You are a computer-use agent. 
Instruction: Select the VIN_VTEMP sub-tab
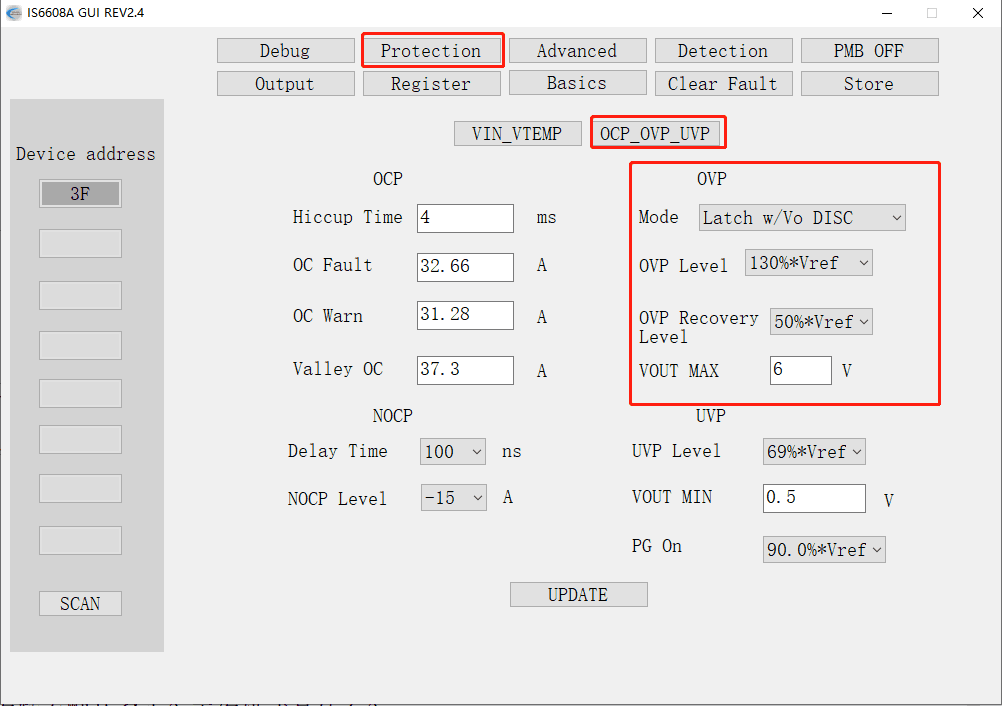click(517, 133)
